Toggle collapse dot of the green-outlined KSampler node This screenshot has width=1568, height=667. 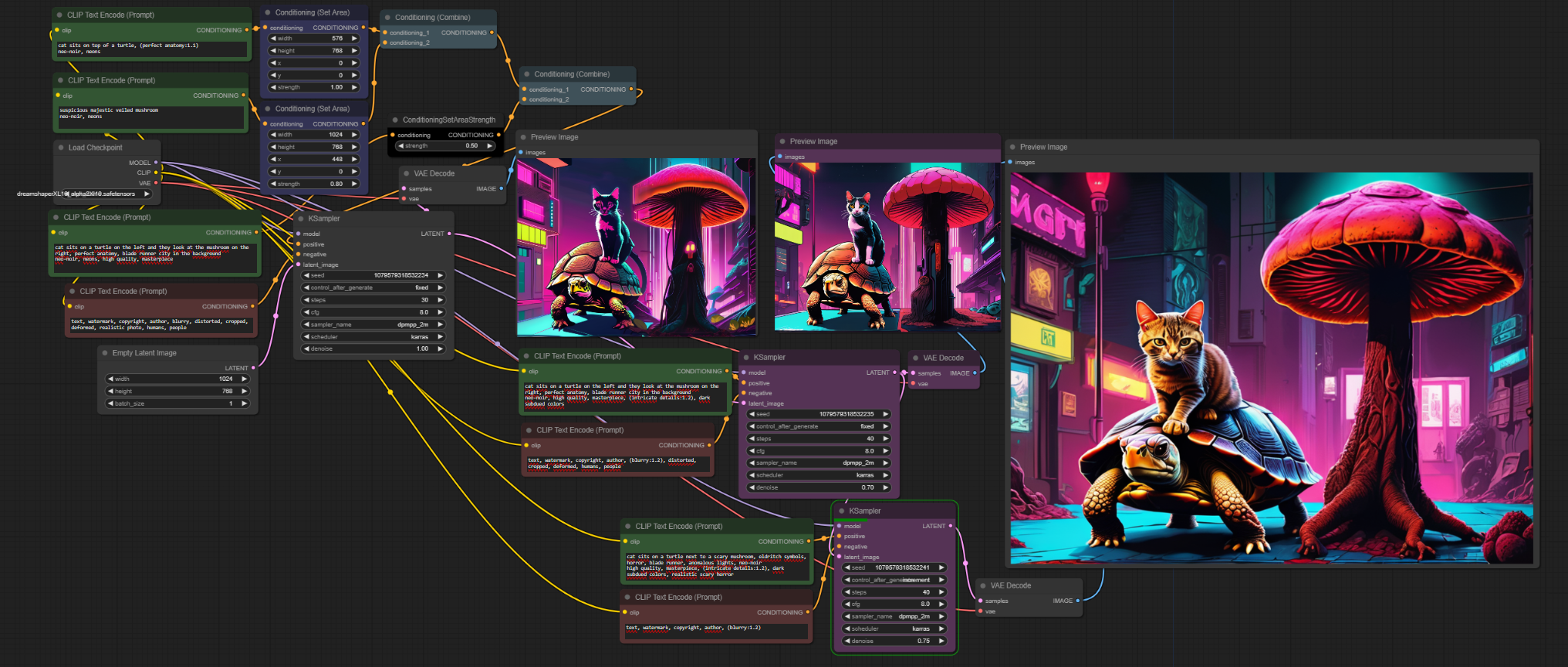point(842,510)
